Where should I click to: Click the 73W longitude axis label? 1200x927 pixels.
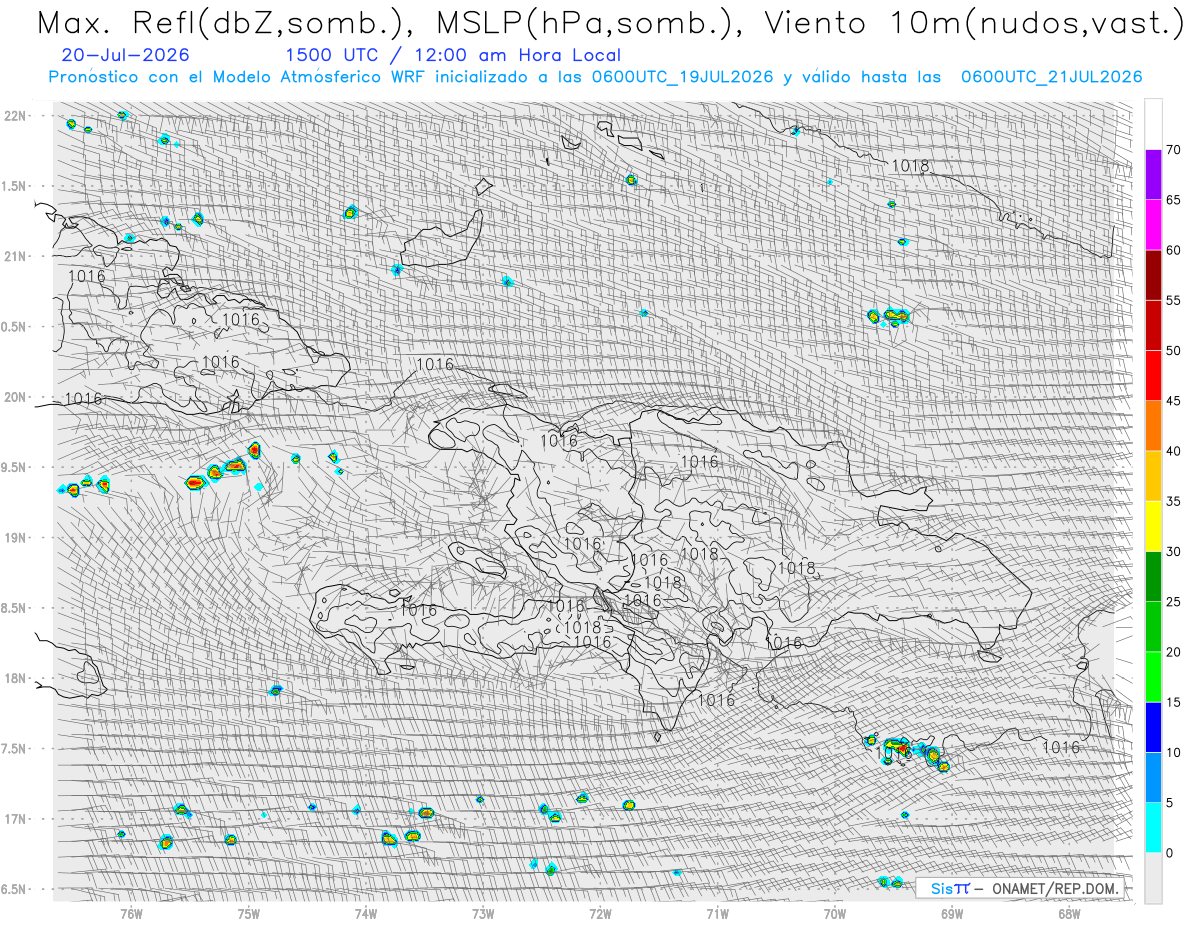click(483, 912)
